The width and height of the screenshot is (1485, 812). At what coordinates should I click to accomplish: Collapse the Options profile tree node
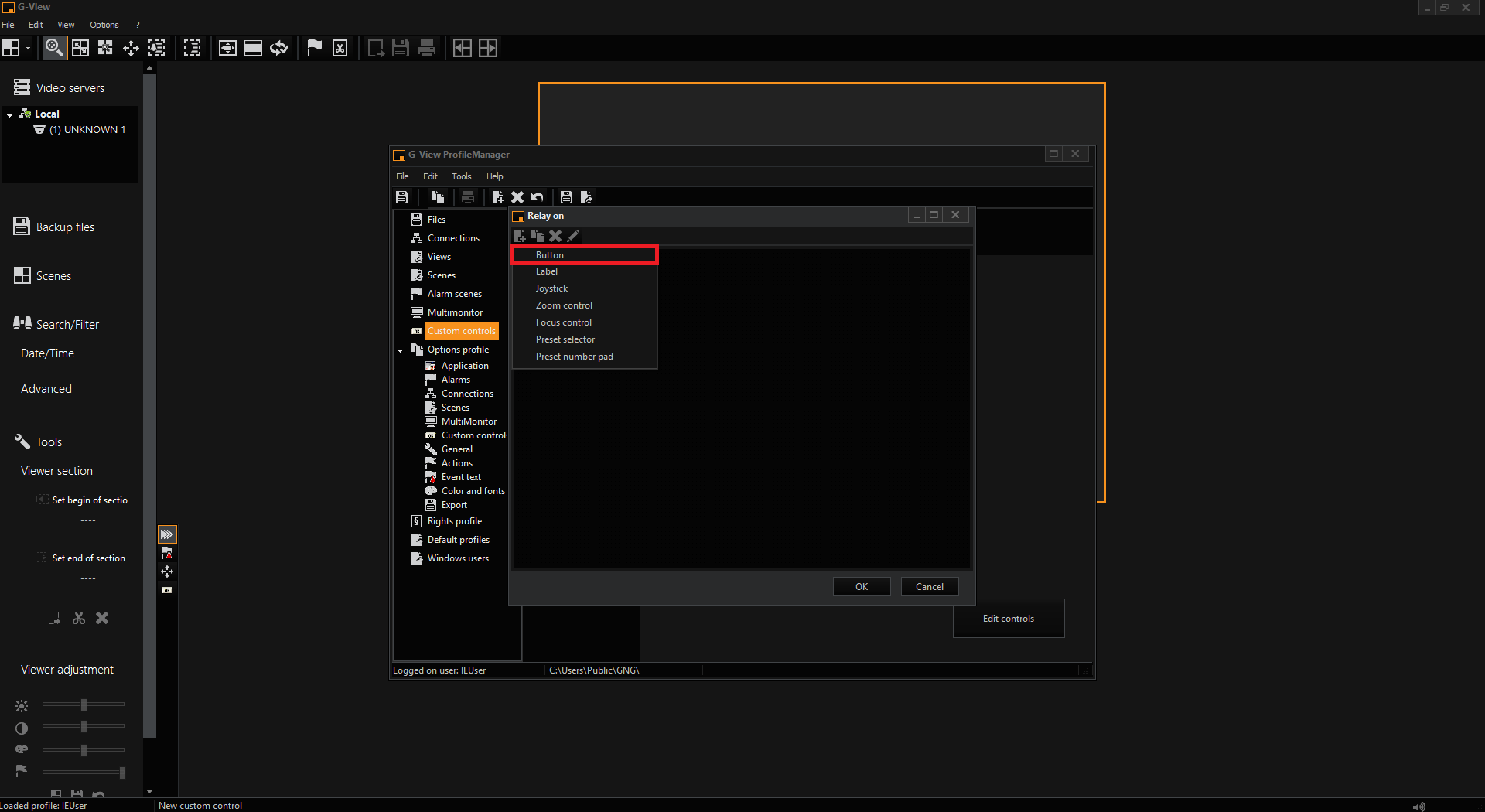(x=401, y=350)
